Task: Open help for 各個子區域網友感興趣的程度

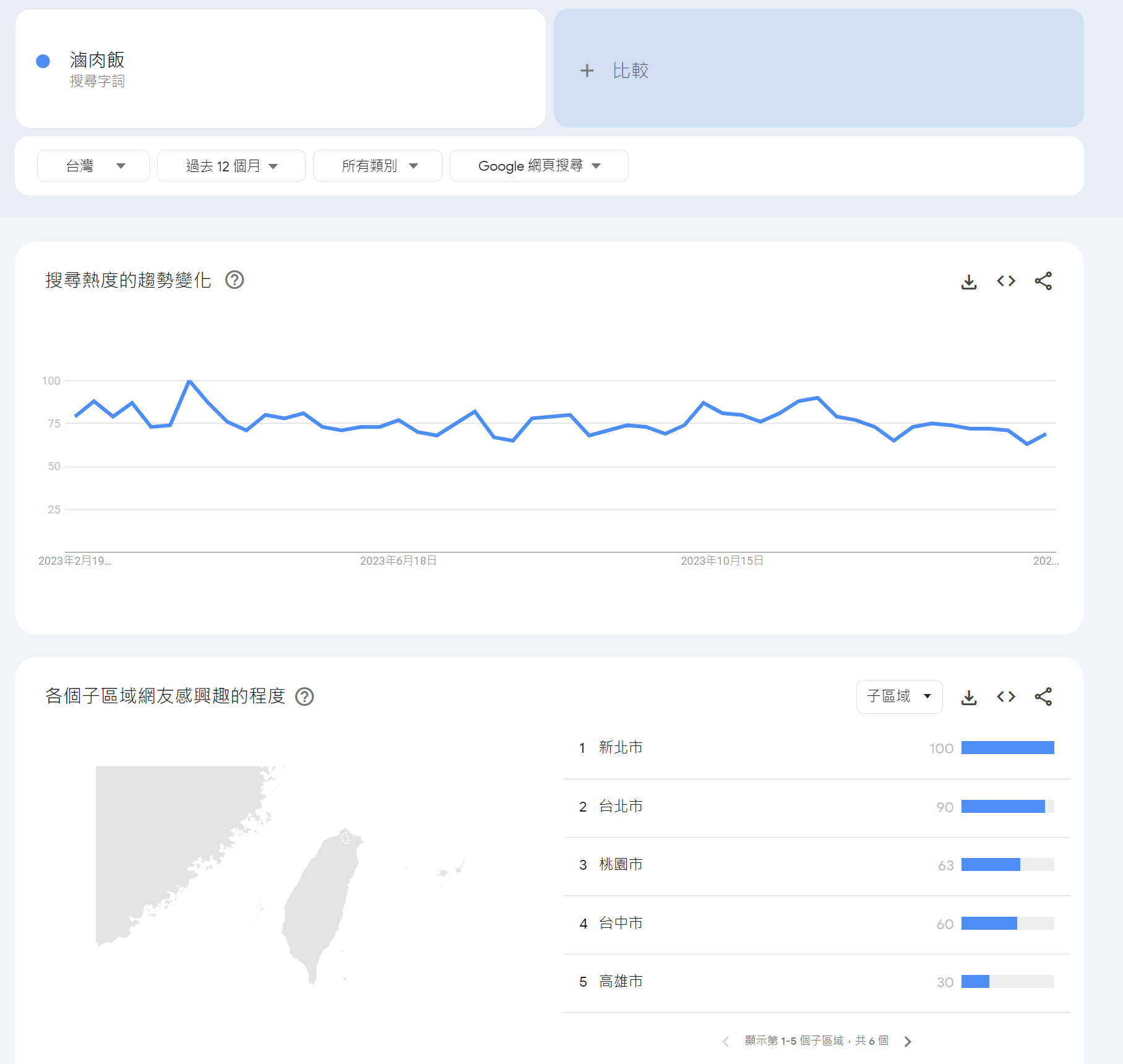Action: (x=304, y=697)
